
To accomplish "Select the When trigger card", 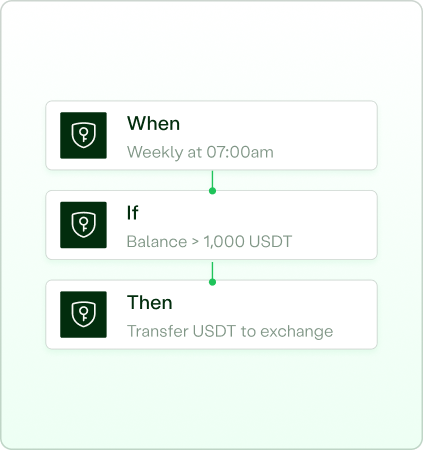I will (211, 135).
